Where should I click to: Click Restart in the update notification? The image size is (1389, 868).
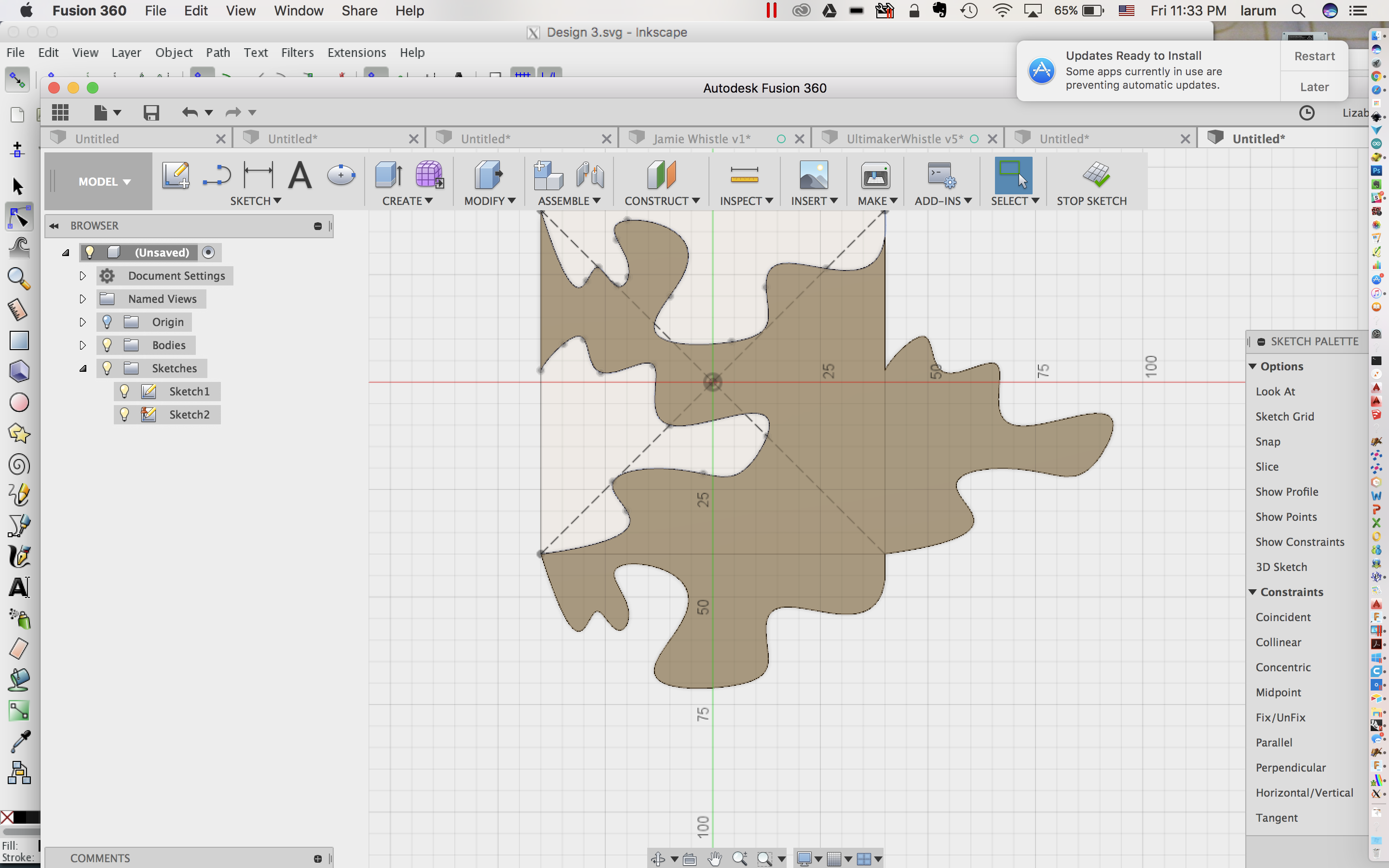[x=1314, y=56]
